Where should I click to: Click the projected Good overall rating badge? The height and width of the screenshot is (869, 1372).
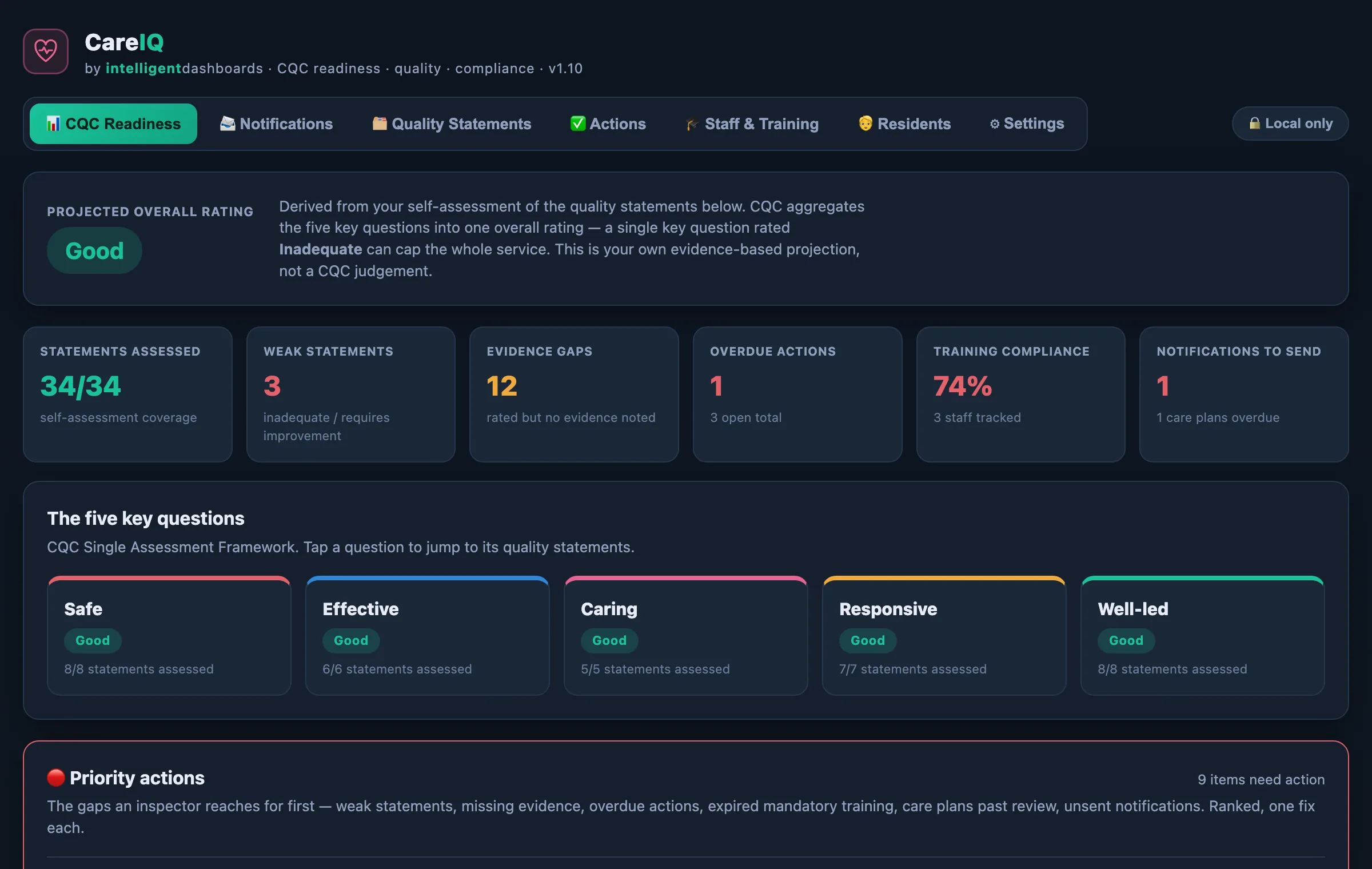[x=94, y=250]
